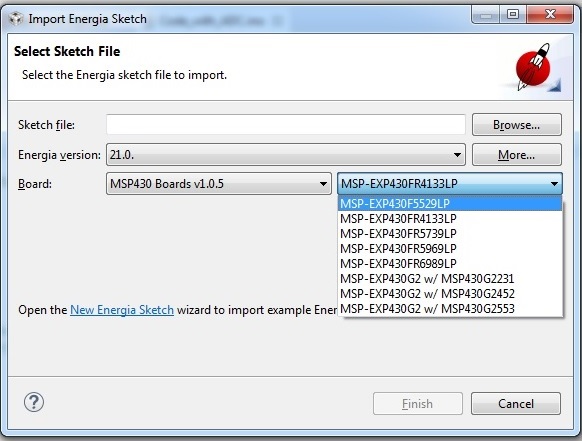The image size is (582, 441).
Task: Click inside the Sketch file input field
Action: [286, 125]
